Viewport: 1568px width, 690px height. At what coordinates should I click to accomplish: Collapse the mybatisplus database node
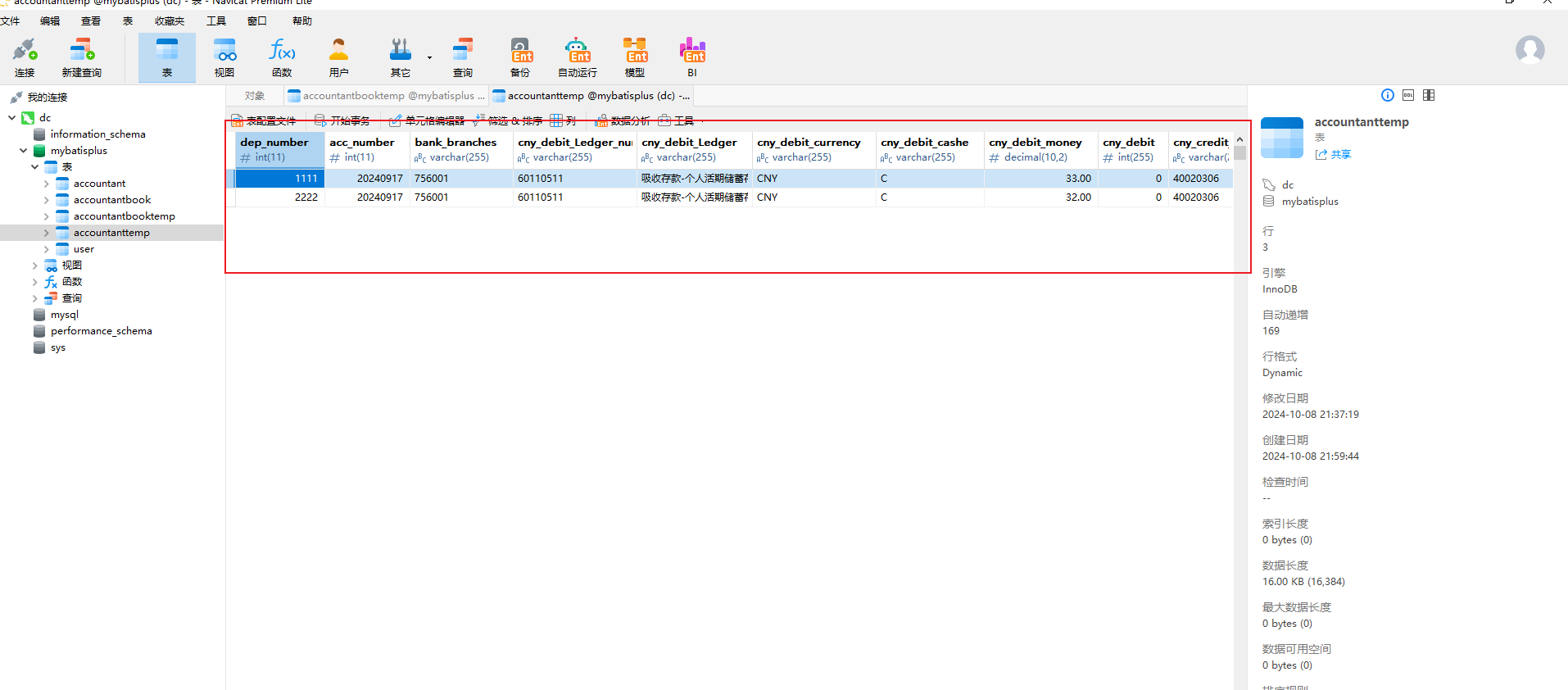pyautogui.click(x=24, y=151)
